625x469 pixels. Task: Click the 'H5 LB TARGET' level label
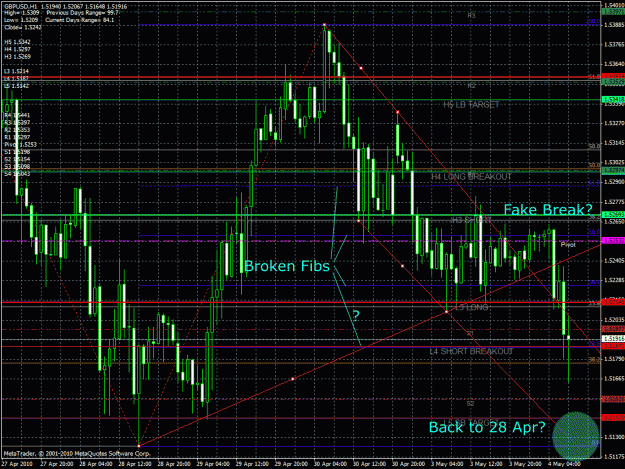point(471,105)
